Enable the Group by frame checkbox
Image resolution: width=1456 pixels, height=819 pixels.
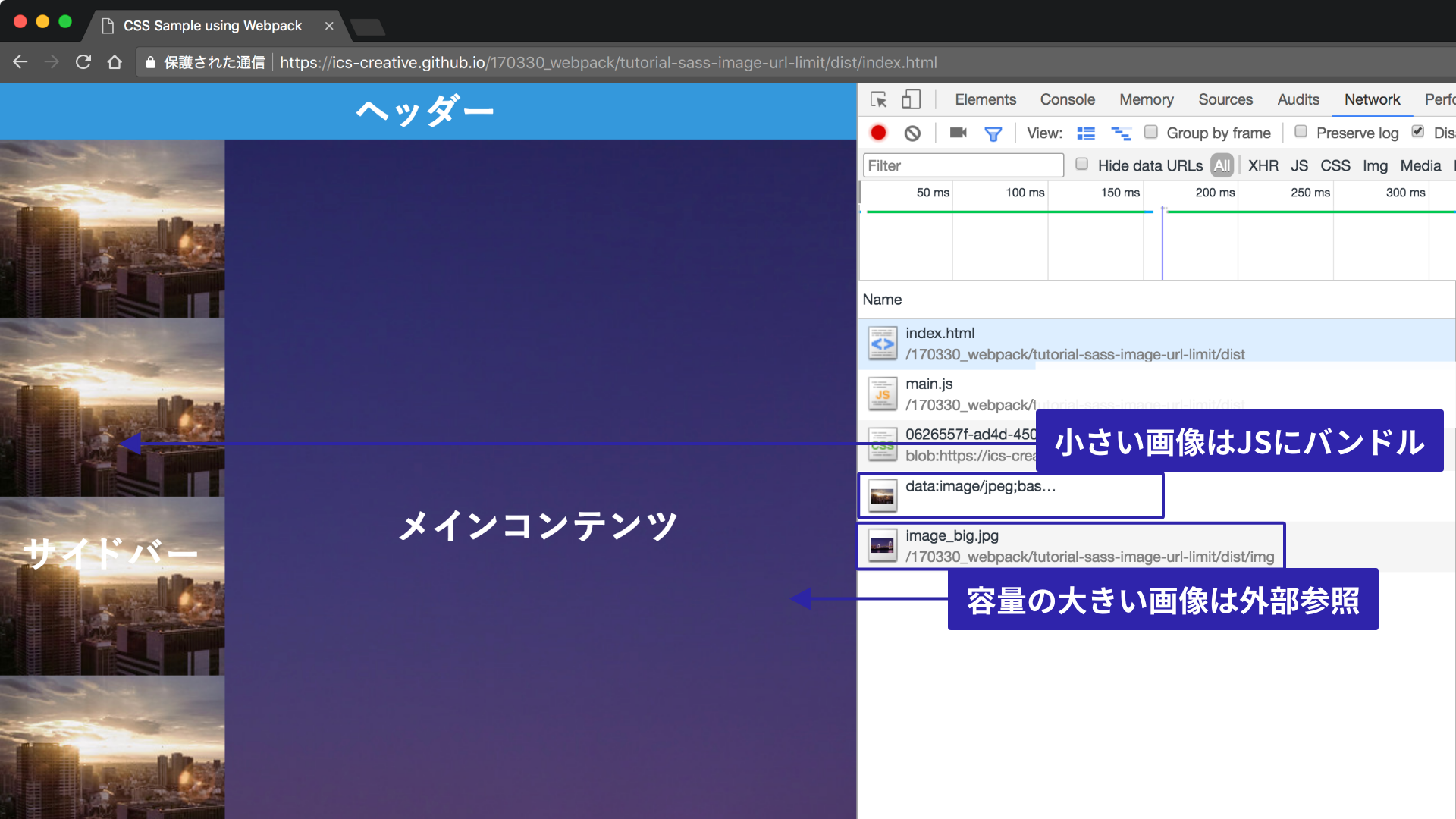[1150, 132]
